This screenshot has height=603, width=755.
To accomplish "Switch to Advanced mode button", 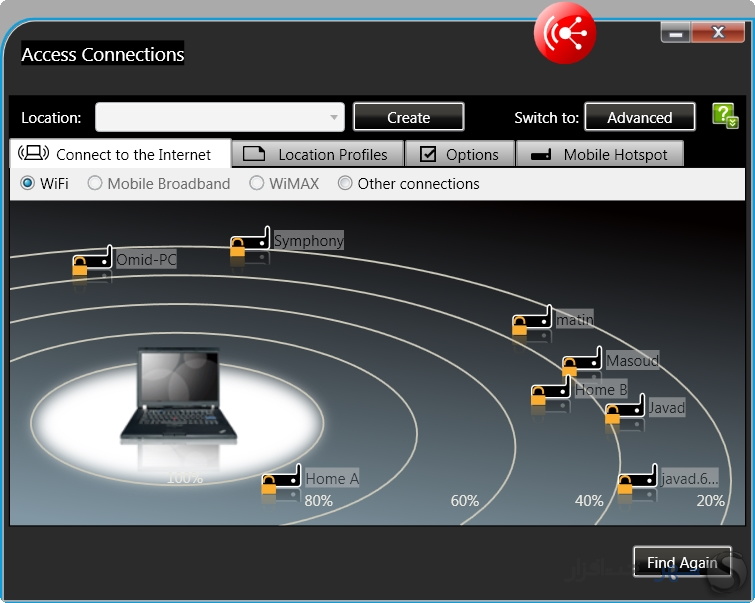I will pos(640,117).
